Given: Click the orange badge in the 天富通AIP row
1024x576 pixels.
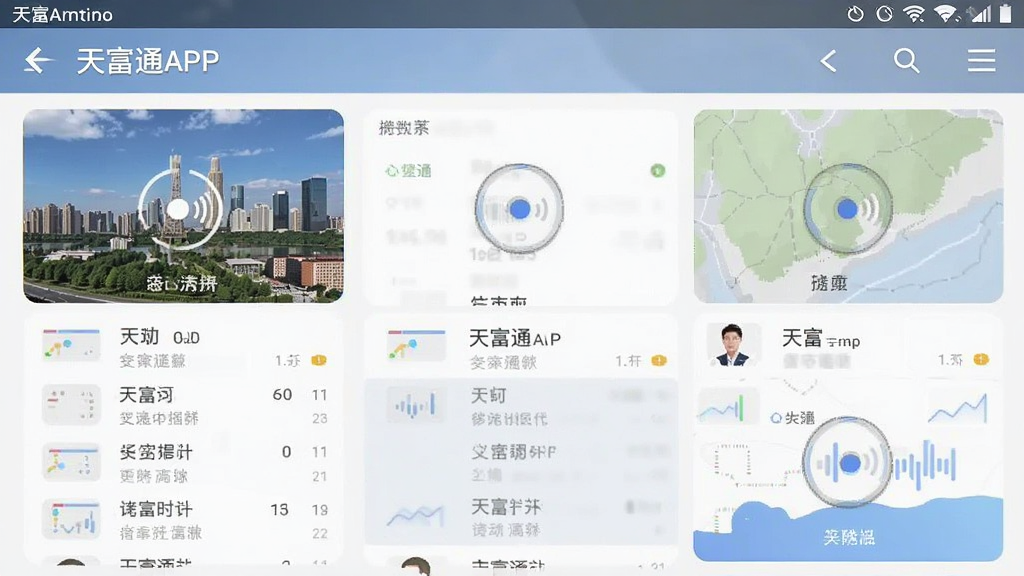Looking at the screenshot, I should [x=659, y=360].
